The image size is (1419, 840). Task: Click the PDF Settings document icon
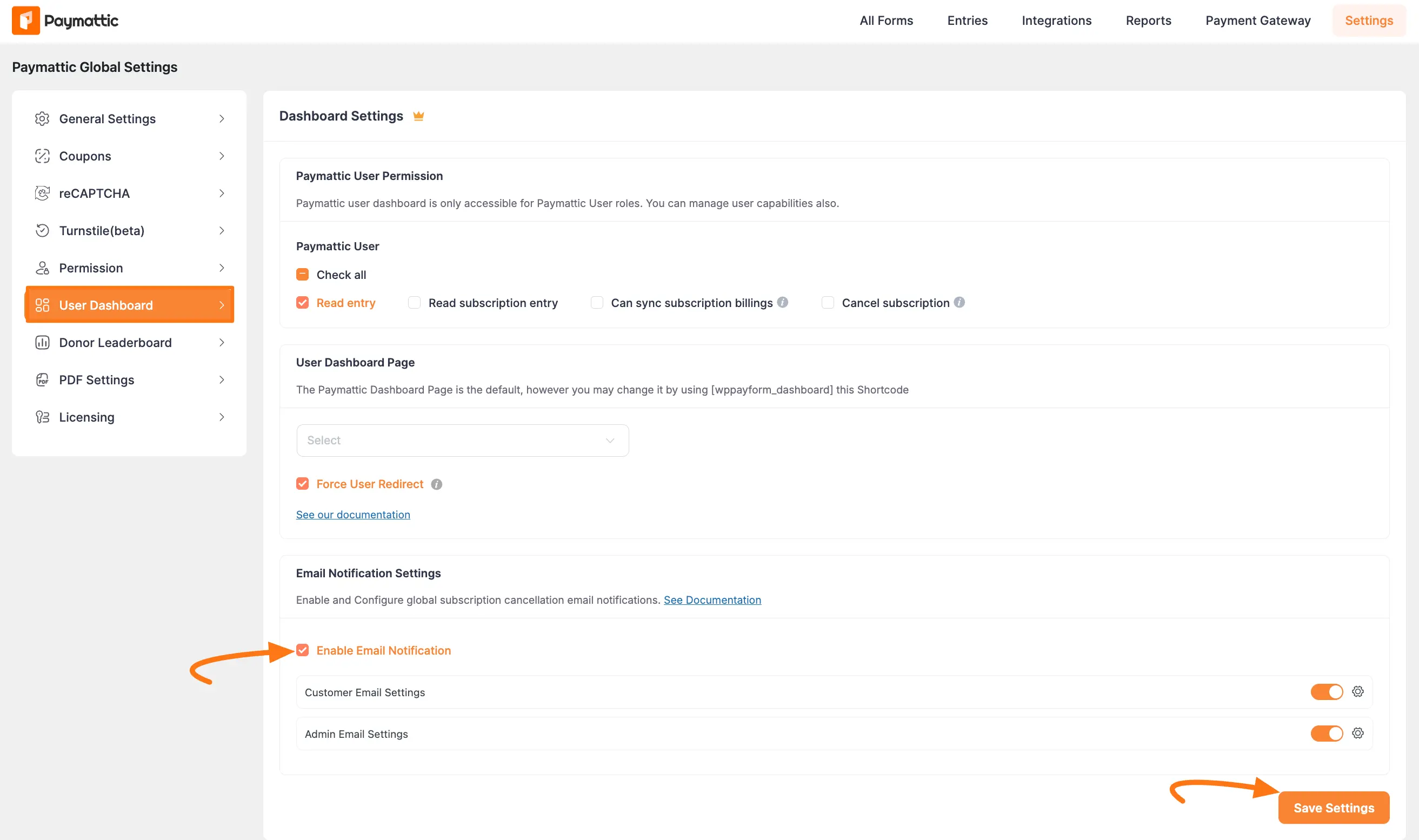point(43,380)
